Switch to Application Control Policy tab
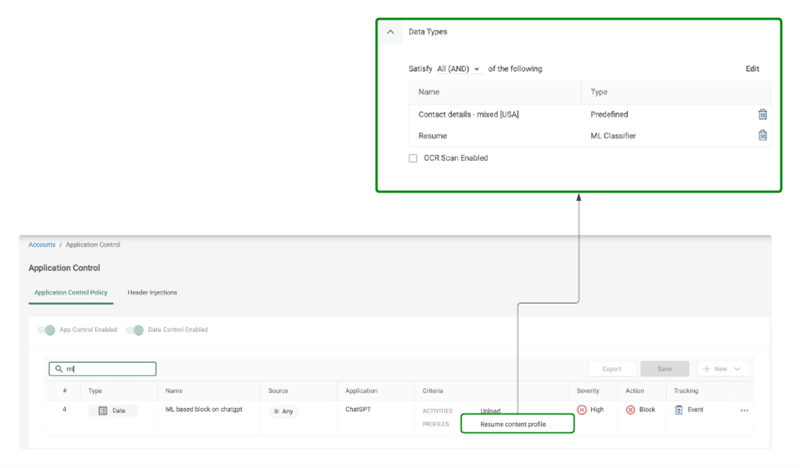 tap(71, 292)
